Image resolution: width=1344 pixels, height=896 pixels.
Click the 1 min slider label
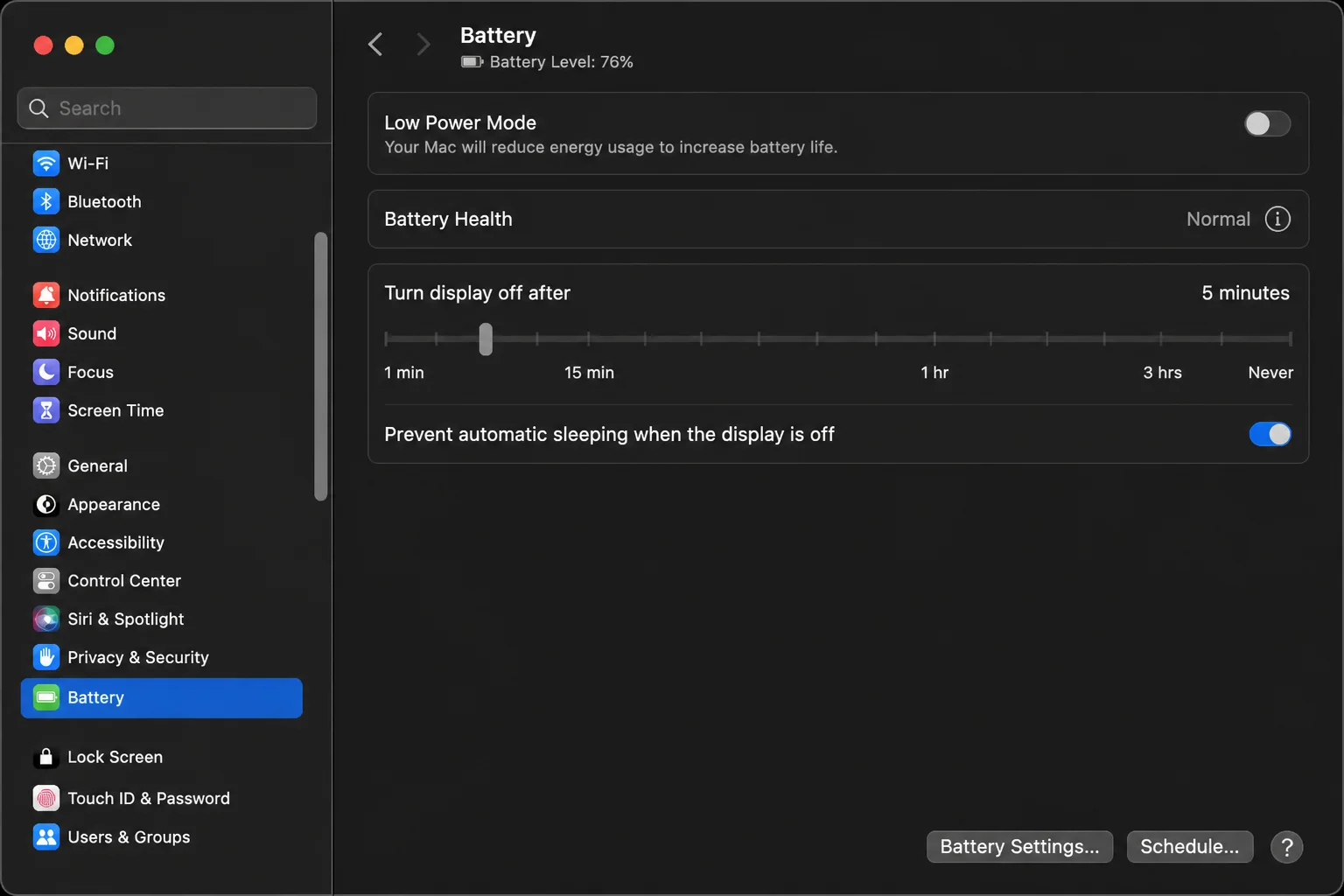pyautogui.click(x=403, y=372)
